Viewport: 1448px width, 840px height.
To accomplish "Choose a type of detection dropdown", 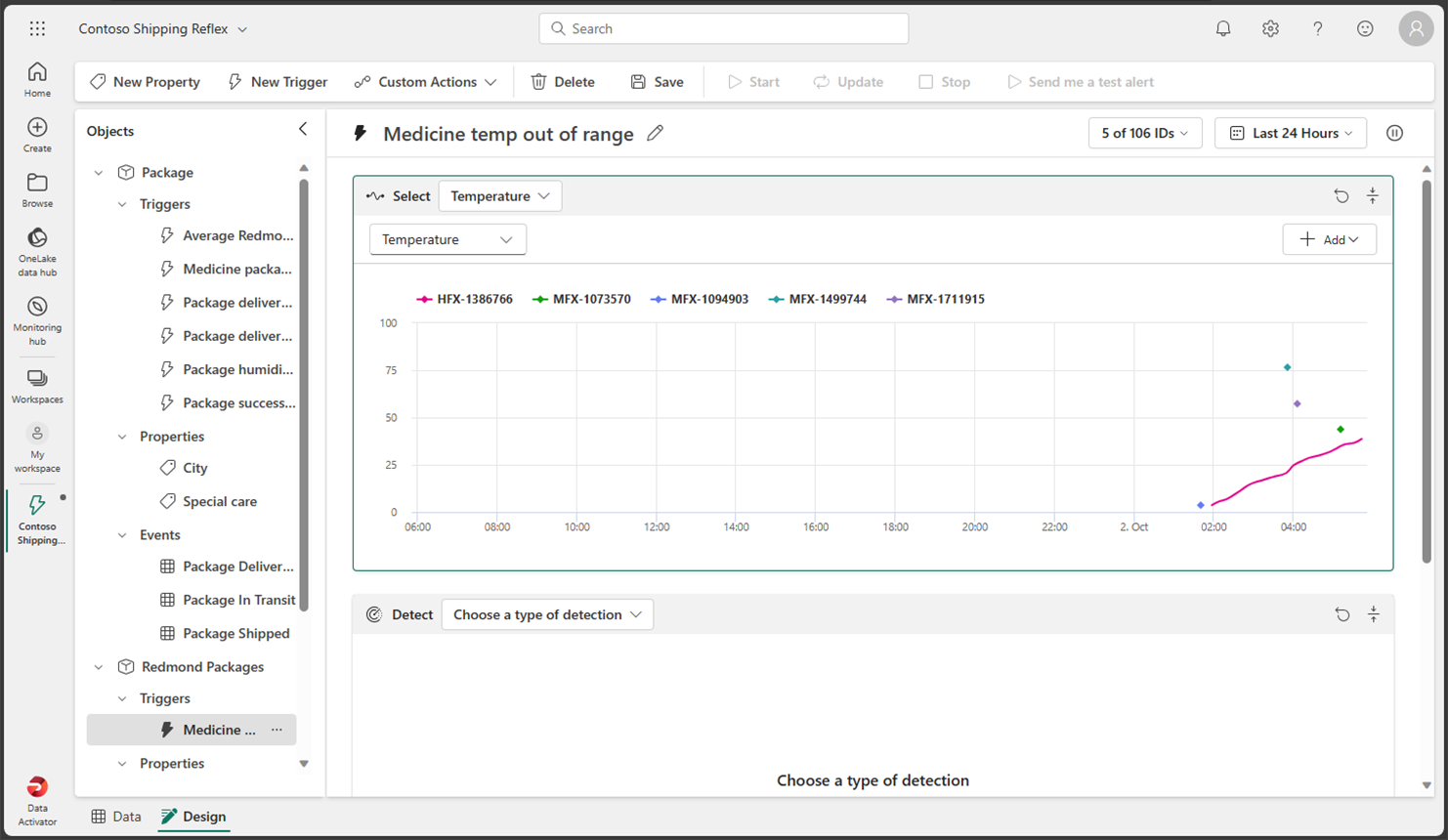I will click(x=547, y=614).
